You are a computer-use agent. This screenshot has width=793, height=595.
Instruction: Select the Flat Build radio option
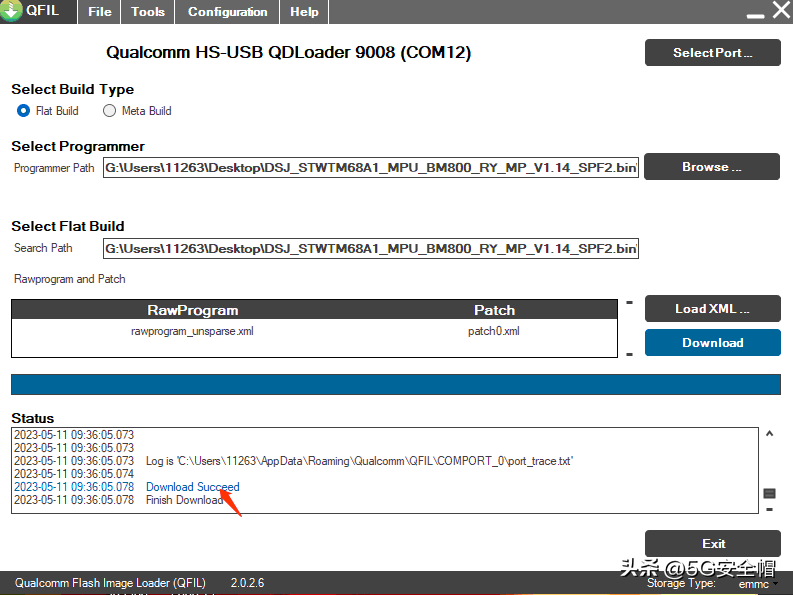(23, 111)
